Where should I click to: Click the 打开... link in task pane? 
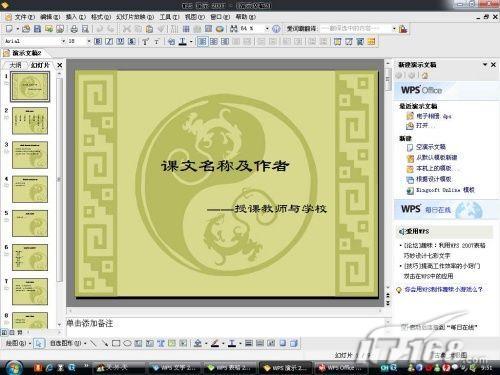tap(425, 126)
